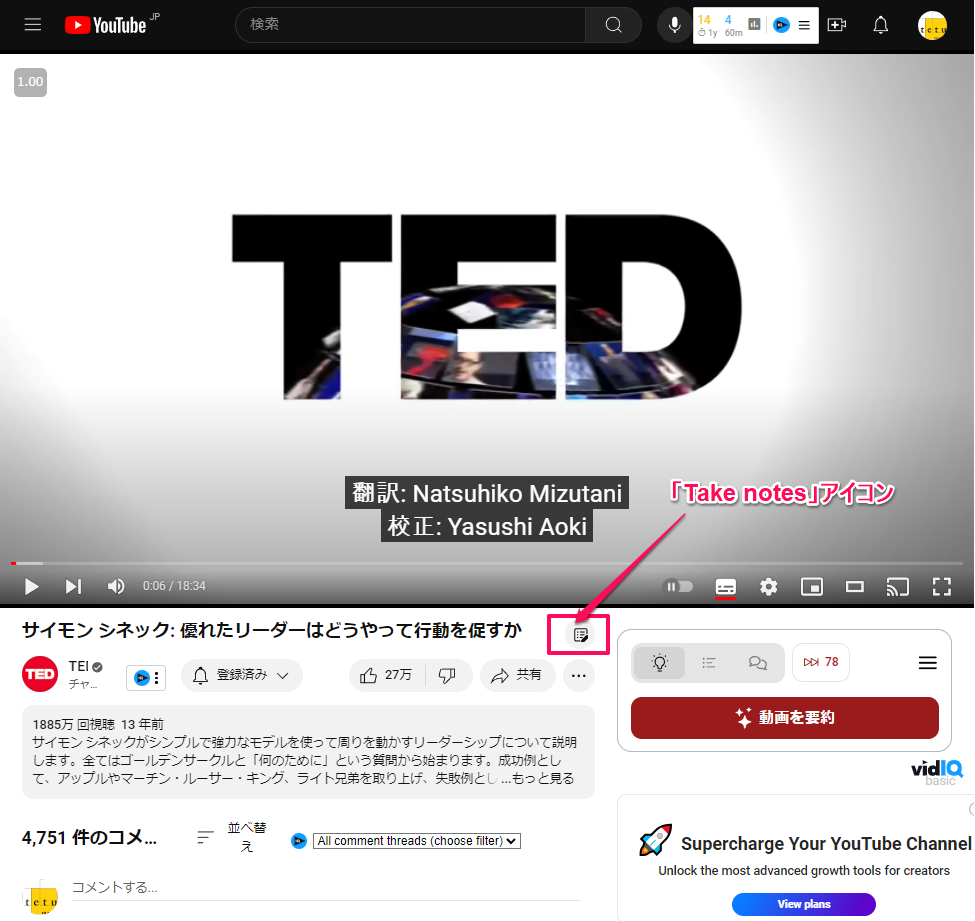The image size is (975, 921).
Task: Click the vidIQ 78 skip counter button
Action: (x=821, y=662)
